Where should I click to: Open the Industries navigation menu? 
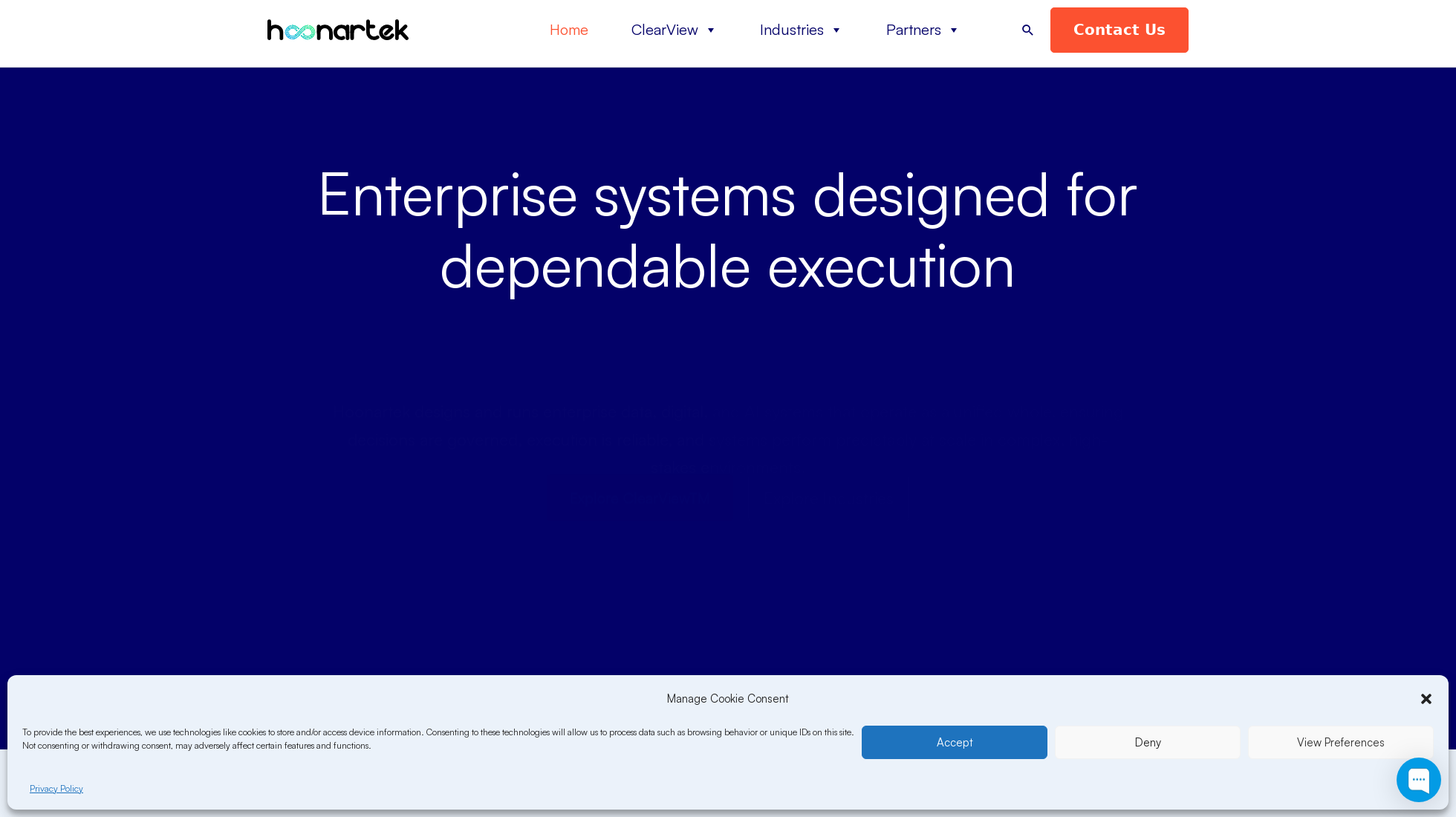tap(791, 30)
